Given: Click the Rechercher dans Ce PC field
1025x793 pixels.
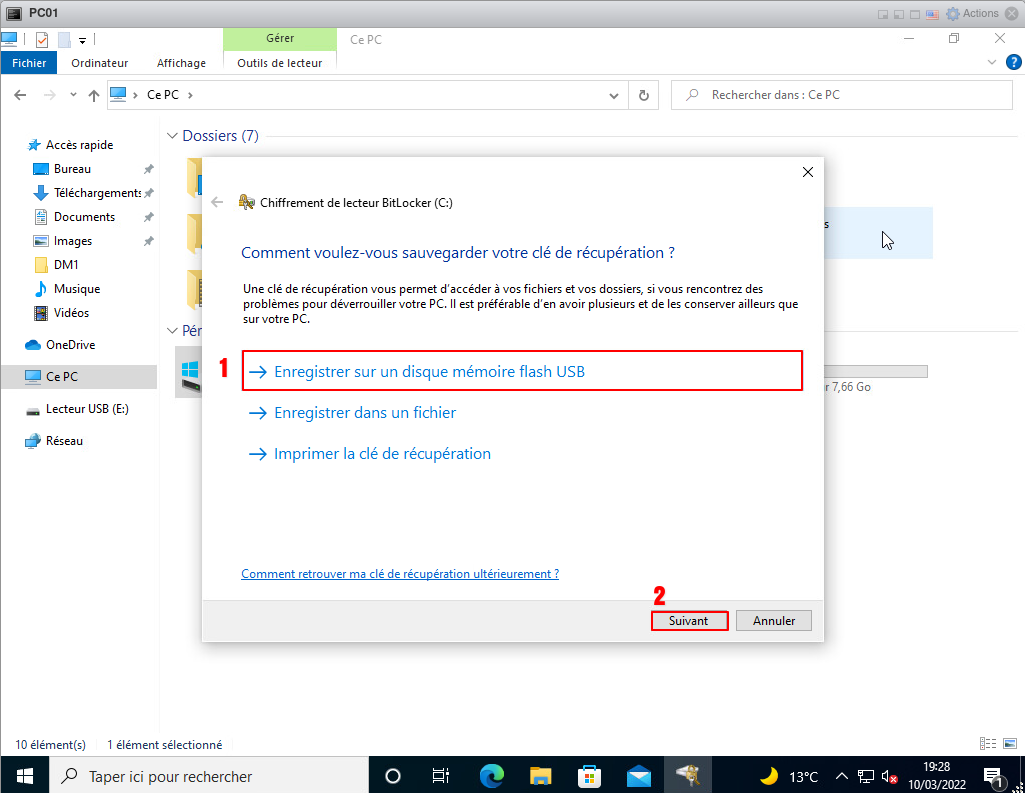Looking at the screenshot, I should tap(850, 95).
